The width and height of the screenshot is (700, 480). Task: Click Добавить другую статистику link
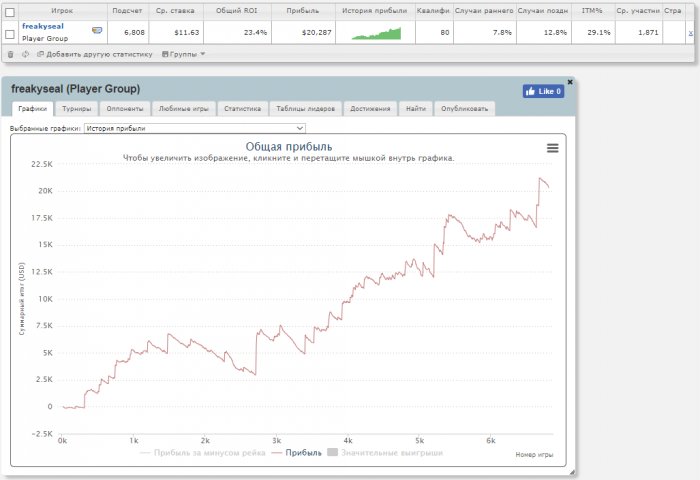coord(95,54)
